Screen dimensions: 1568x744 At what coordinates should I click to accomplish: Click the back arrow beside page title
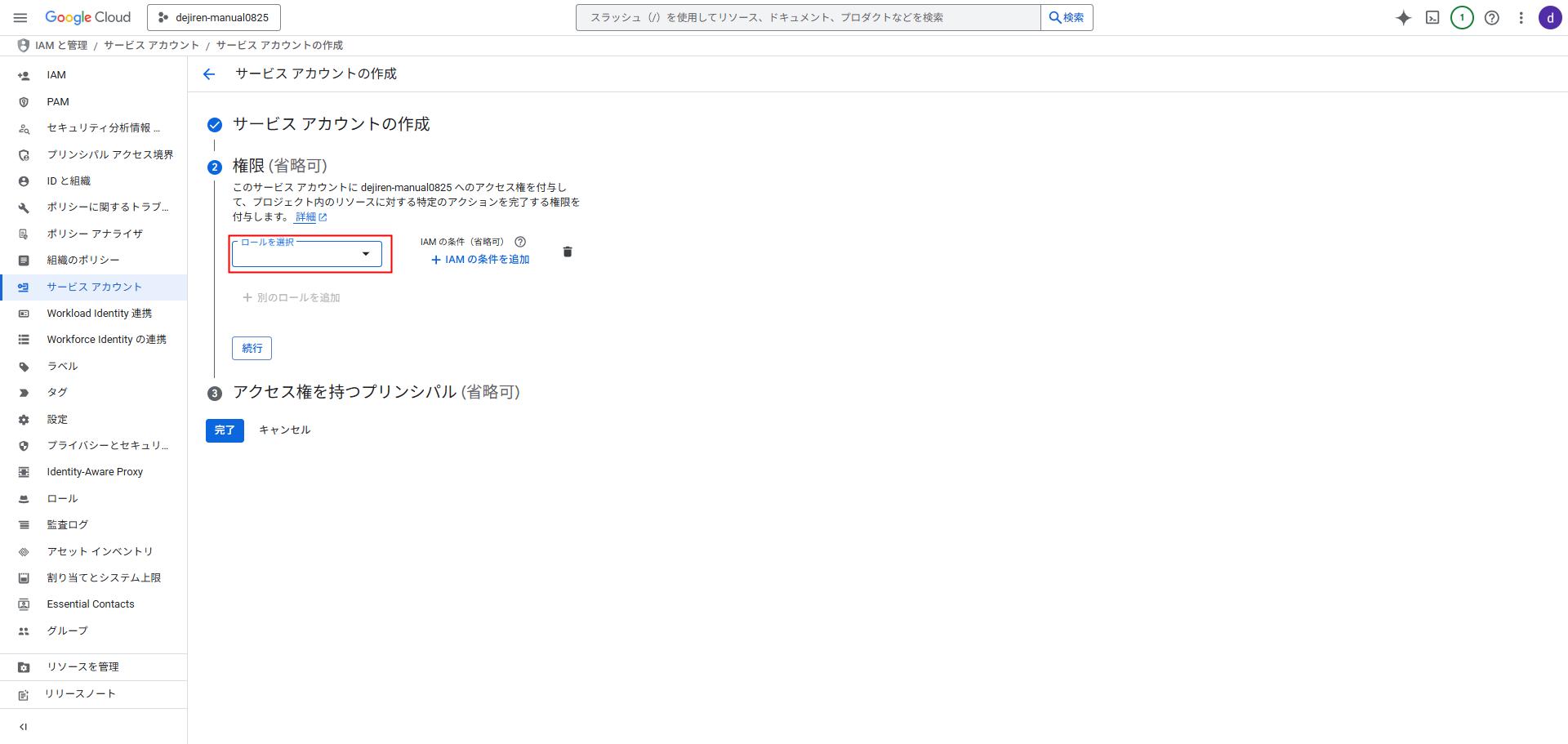point(209,74)
